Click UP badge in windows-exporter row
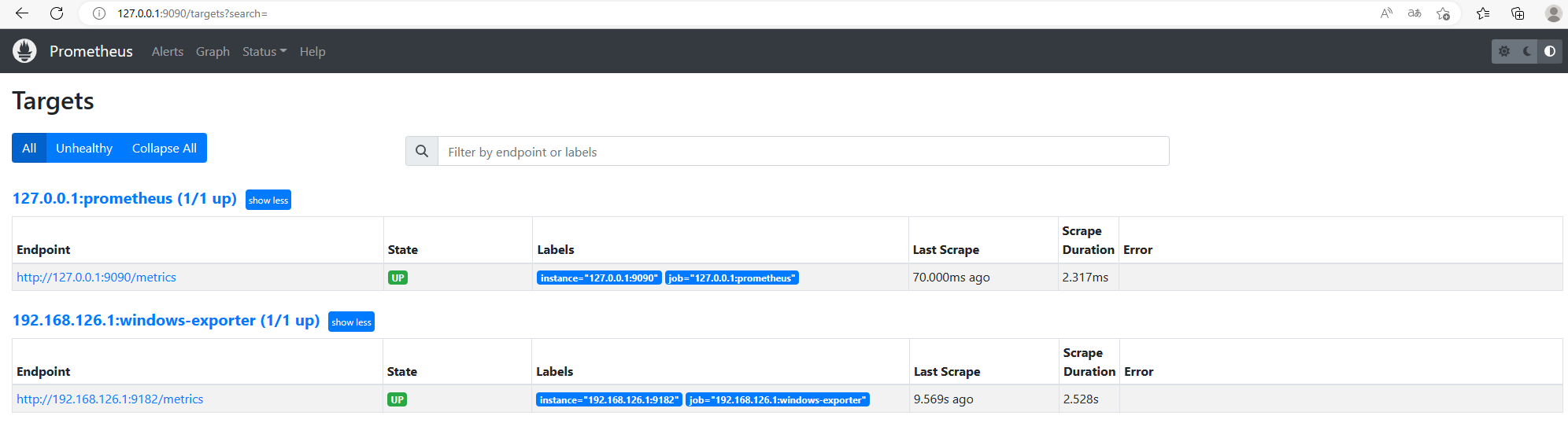1568x423 pixels. tap(398, 399)
